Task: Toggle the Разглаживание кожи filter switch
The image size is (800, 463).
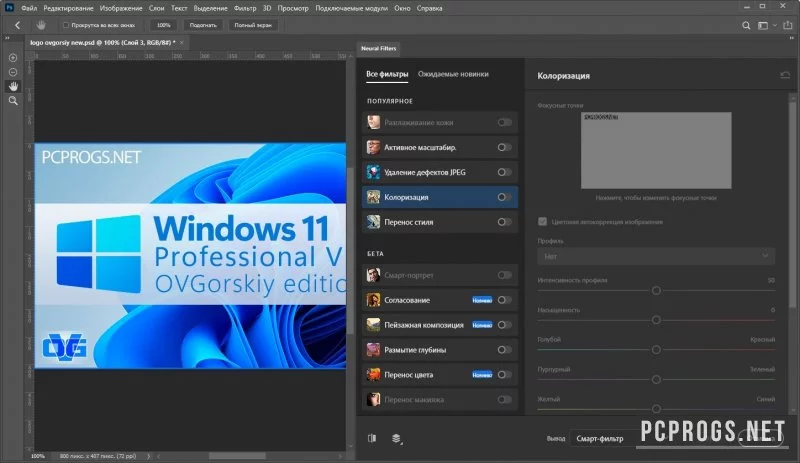Action: tap(505, 123)
